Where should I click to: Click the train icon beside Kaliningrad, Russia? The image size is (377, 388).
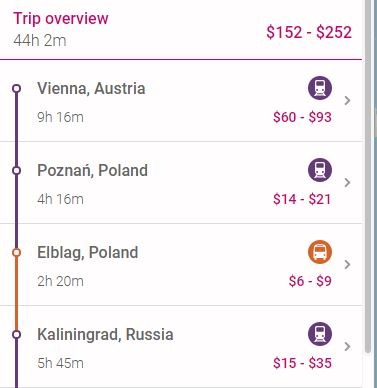(x=320, y=334)
